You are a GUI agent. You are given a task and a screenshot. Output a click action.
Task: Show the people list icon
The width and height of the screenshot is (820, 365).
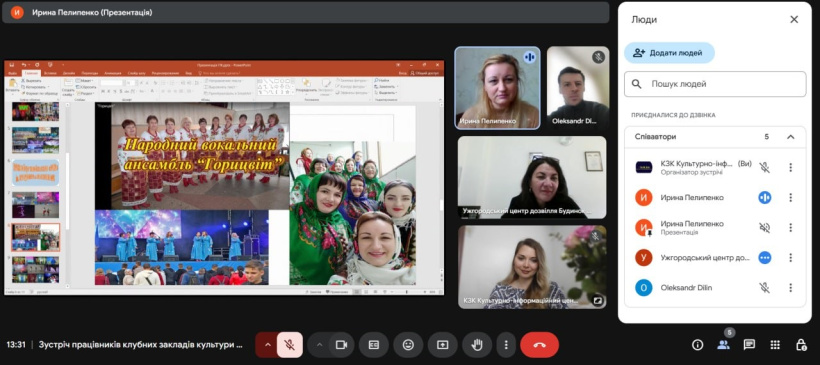click(x=723, y=345)
